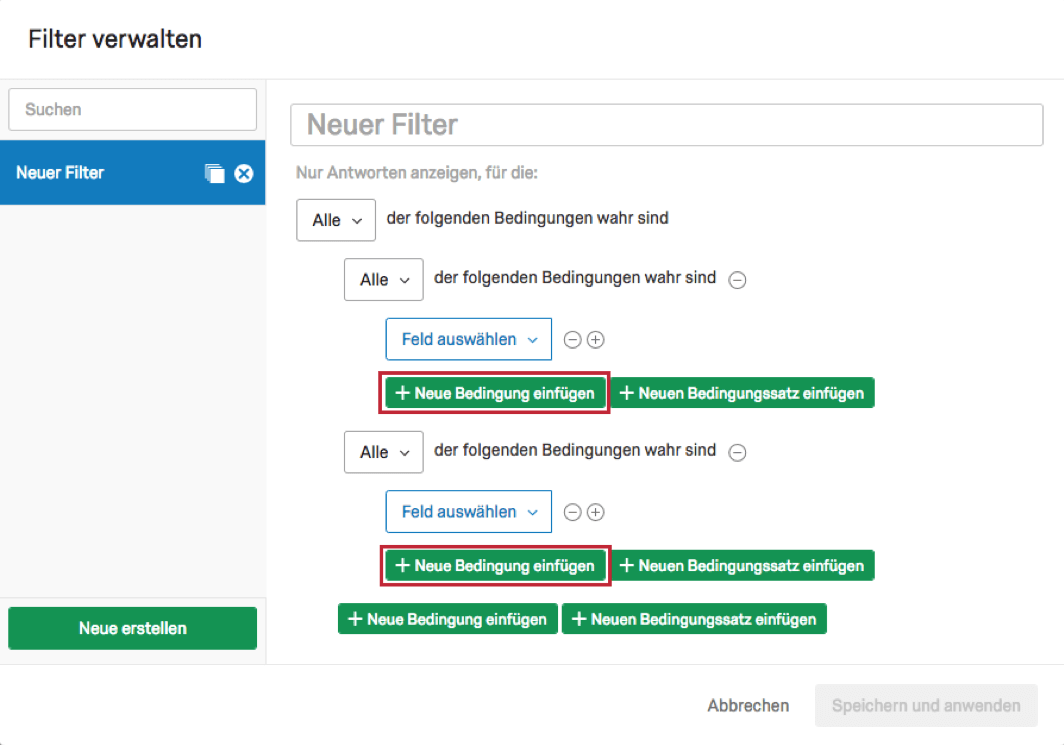Click the Neuer Filter name input field
The width and height of the screenshot is (1064, 745).
pyautogui.click(x=666, y=125)
